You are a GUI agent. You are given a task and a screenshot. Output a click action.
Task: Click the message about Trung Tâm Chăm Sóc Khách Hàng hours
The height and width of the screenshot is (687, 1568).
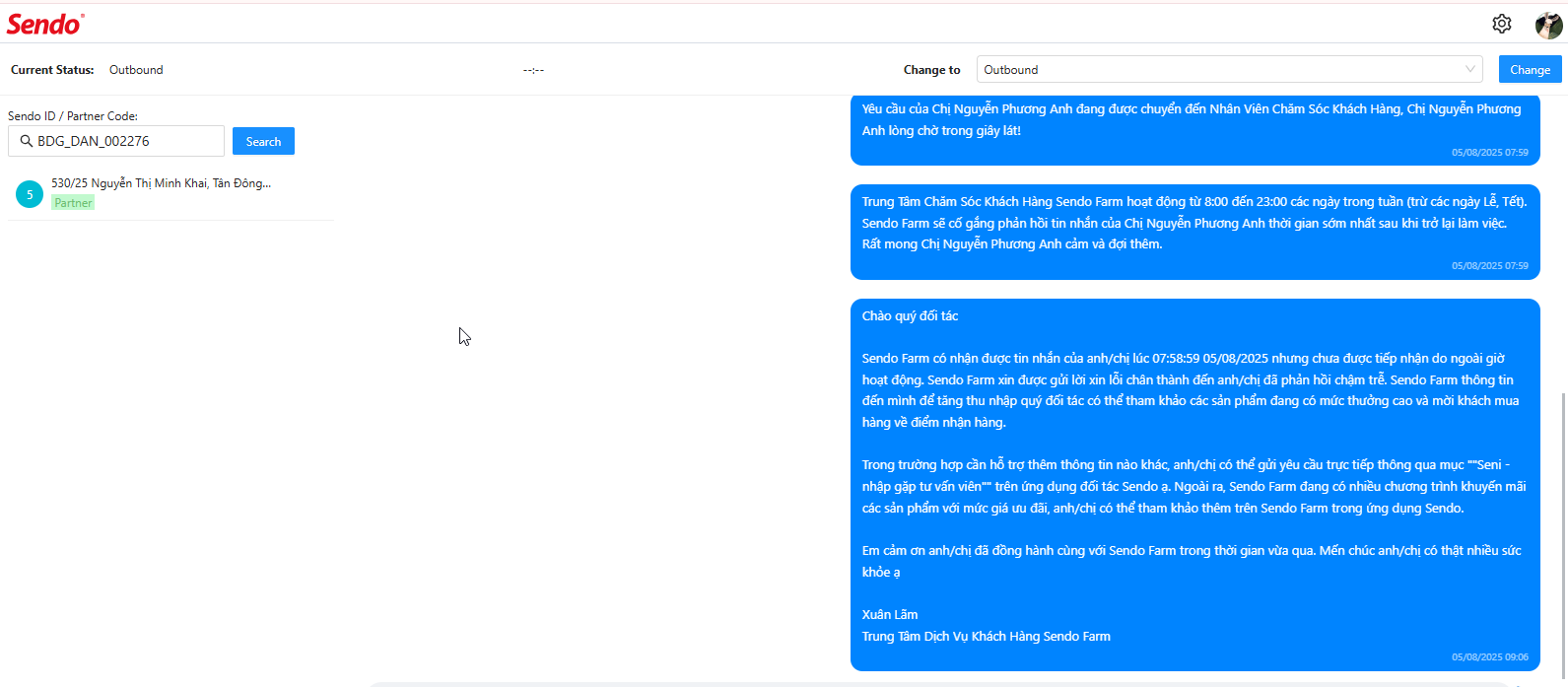(1195, 232)
